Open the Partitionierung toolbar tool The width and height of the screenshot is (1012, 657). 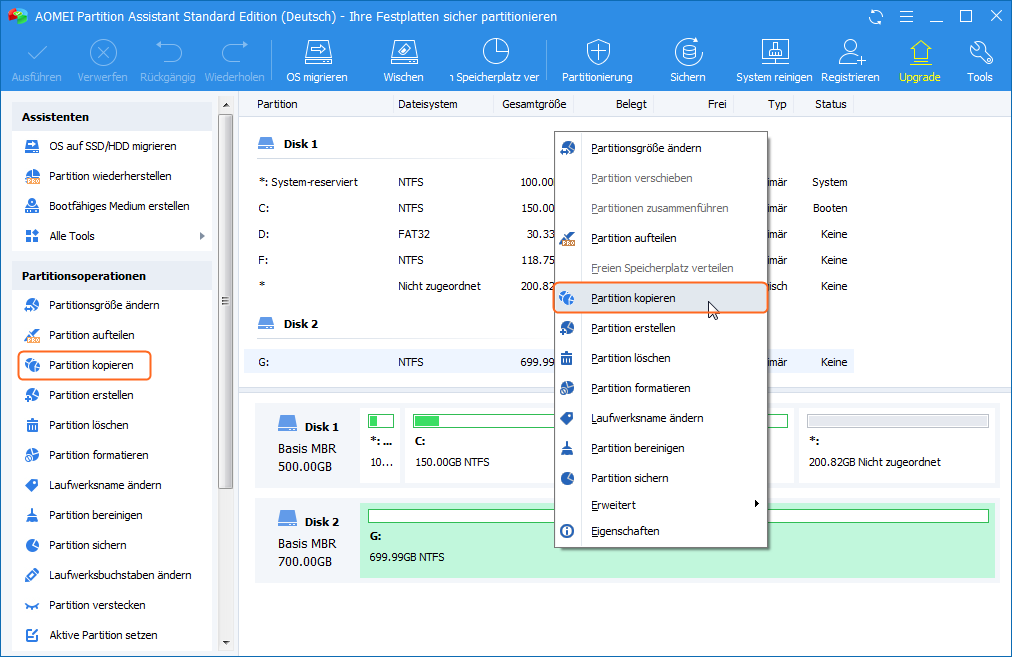(597, 61)
